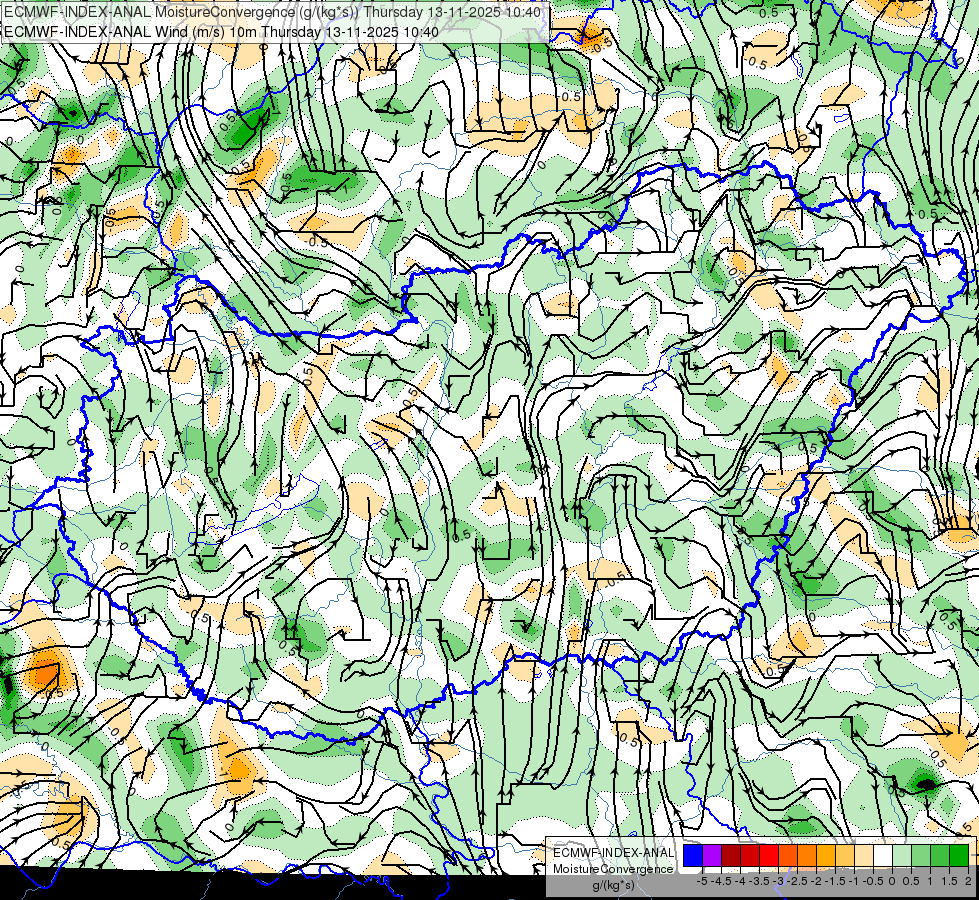The image size is (979, 900).
Task: Click the legend unit label g/(kg*s)
Action: click(x=613, y=886)
